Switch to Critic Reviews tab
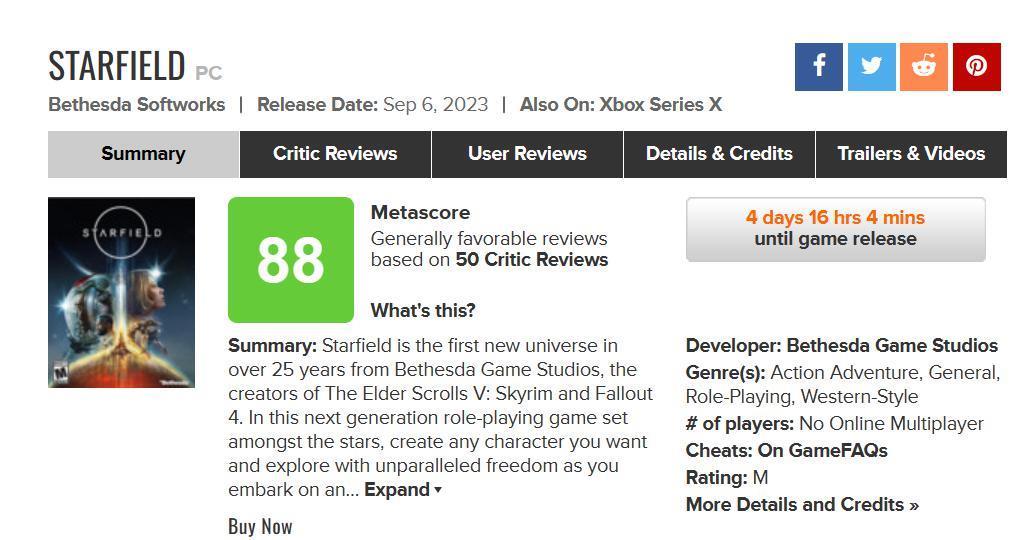The height and width of the screenshot is (540, 1013). point(335,154)
